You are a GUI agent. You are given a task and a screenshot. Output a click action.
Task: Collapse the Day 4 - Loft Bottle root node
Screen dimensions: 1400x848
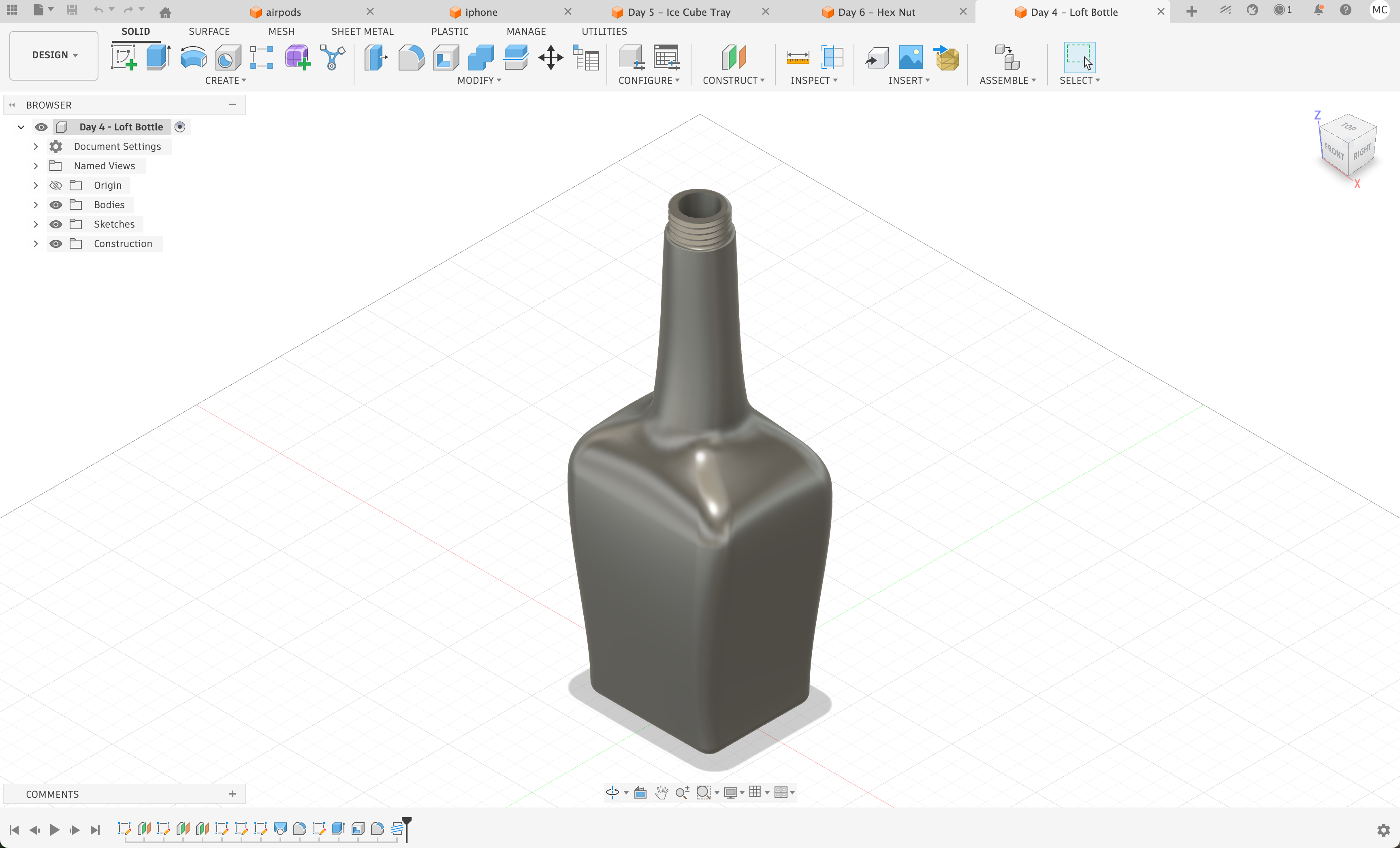[x=21, y=127]
